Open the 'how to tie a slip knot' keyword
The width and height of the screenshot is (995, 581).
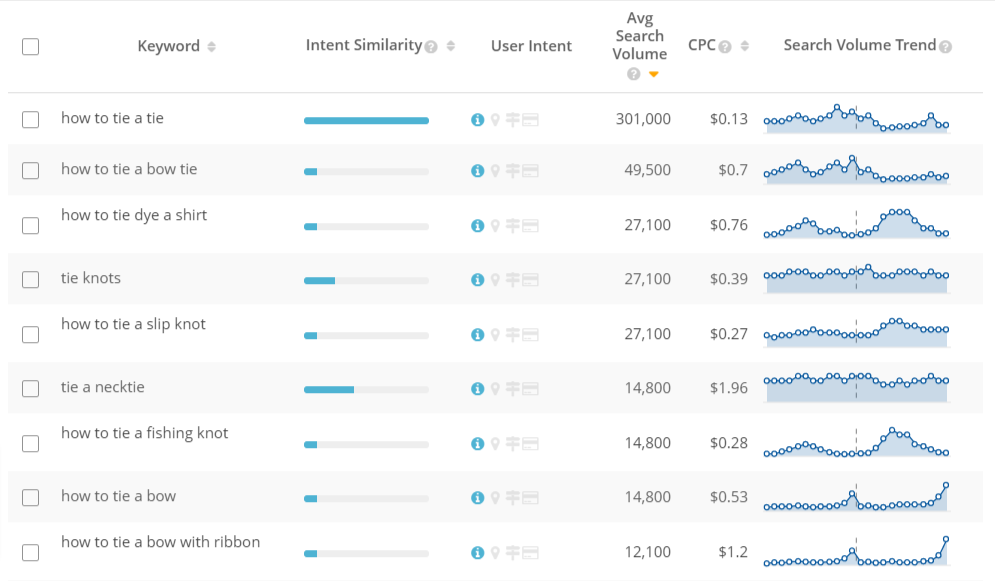pyautogui.click(x=133, y=324)
